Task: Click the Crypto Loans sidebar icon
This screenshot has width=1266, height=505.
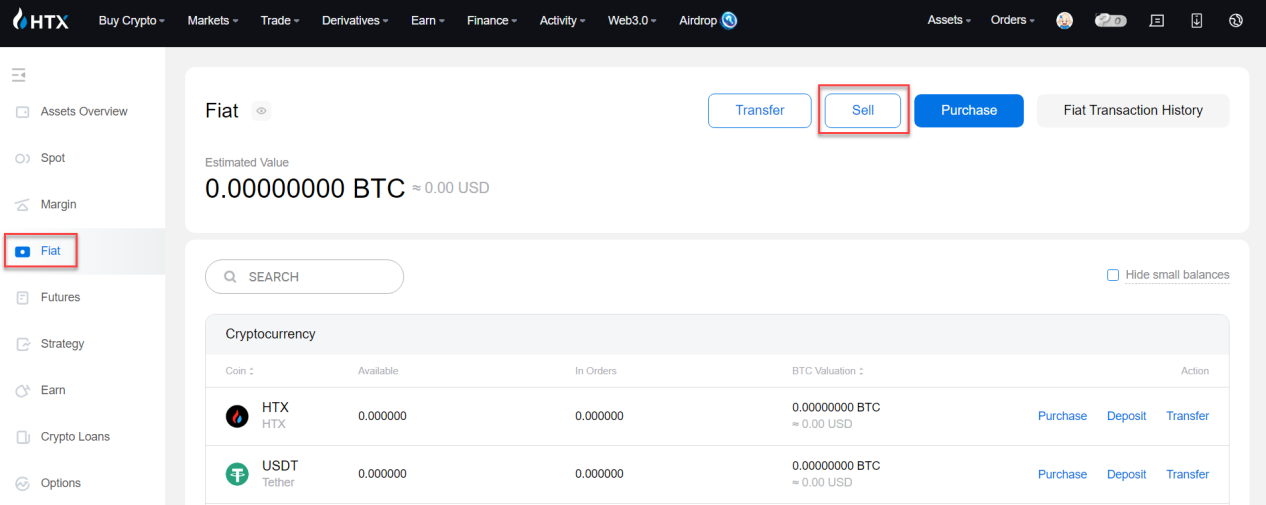Action: (22, 437)
